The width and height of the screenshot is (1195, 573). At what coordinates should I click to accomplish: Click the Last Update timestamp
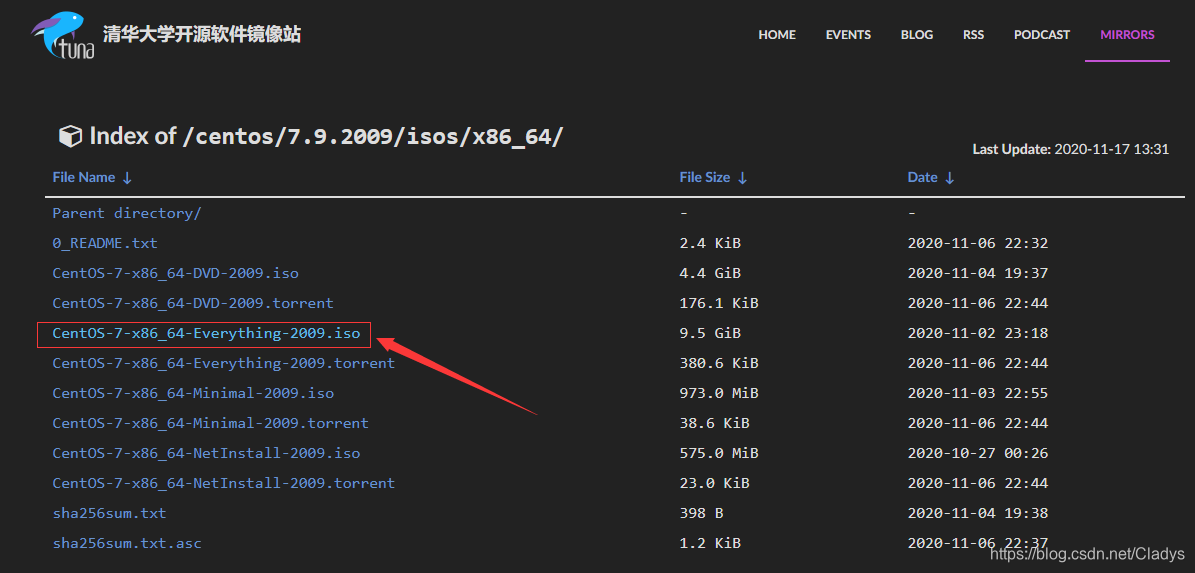coord(1071,149)
